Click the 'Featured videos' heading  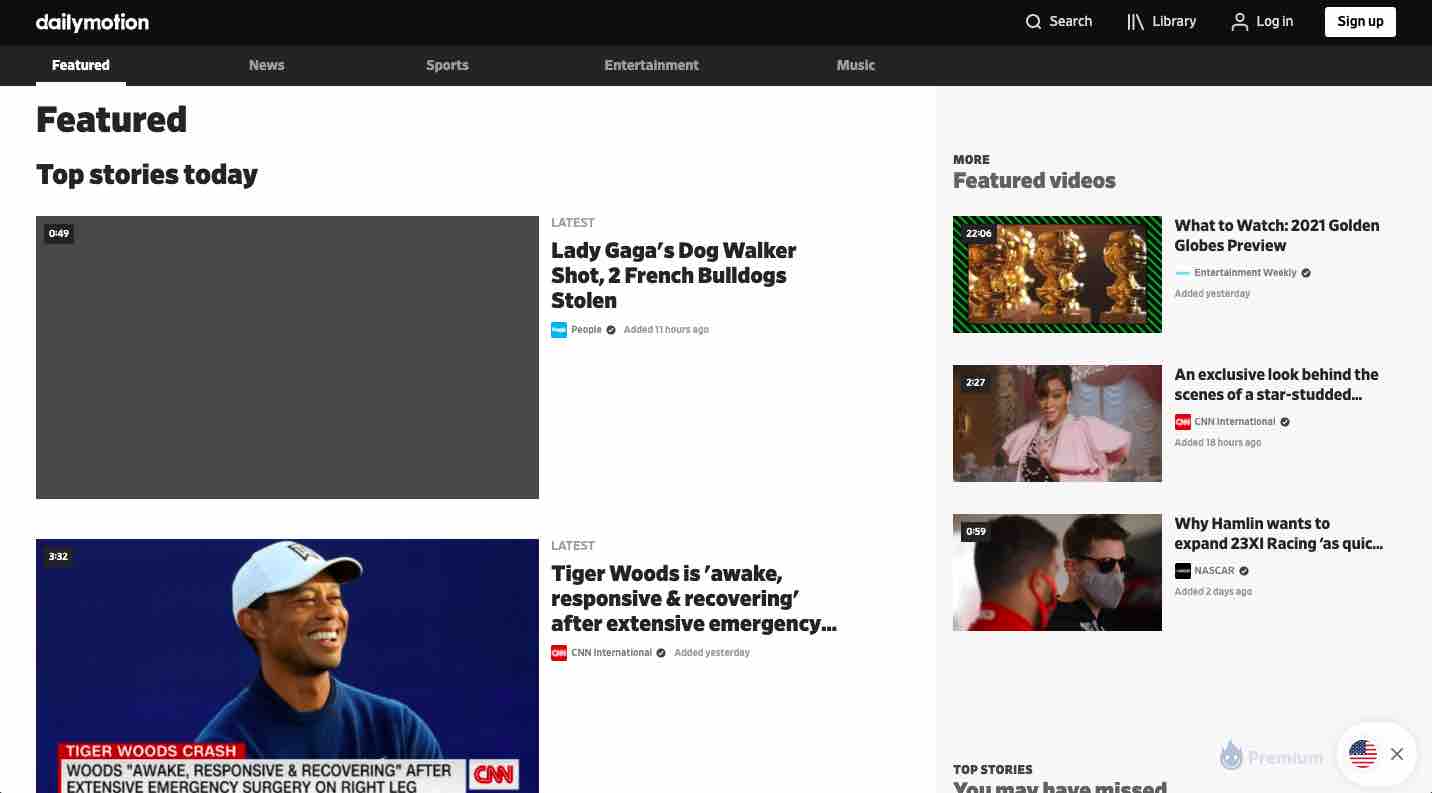click(1034, 181)
